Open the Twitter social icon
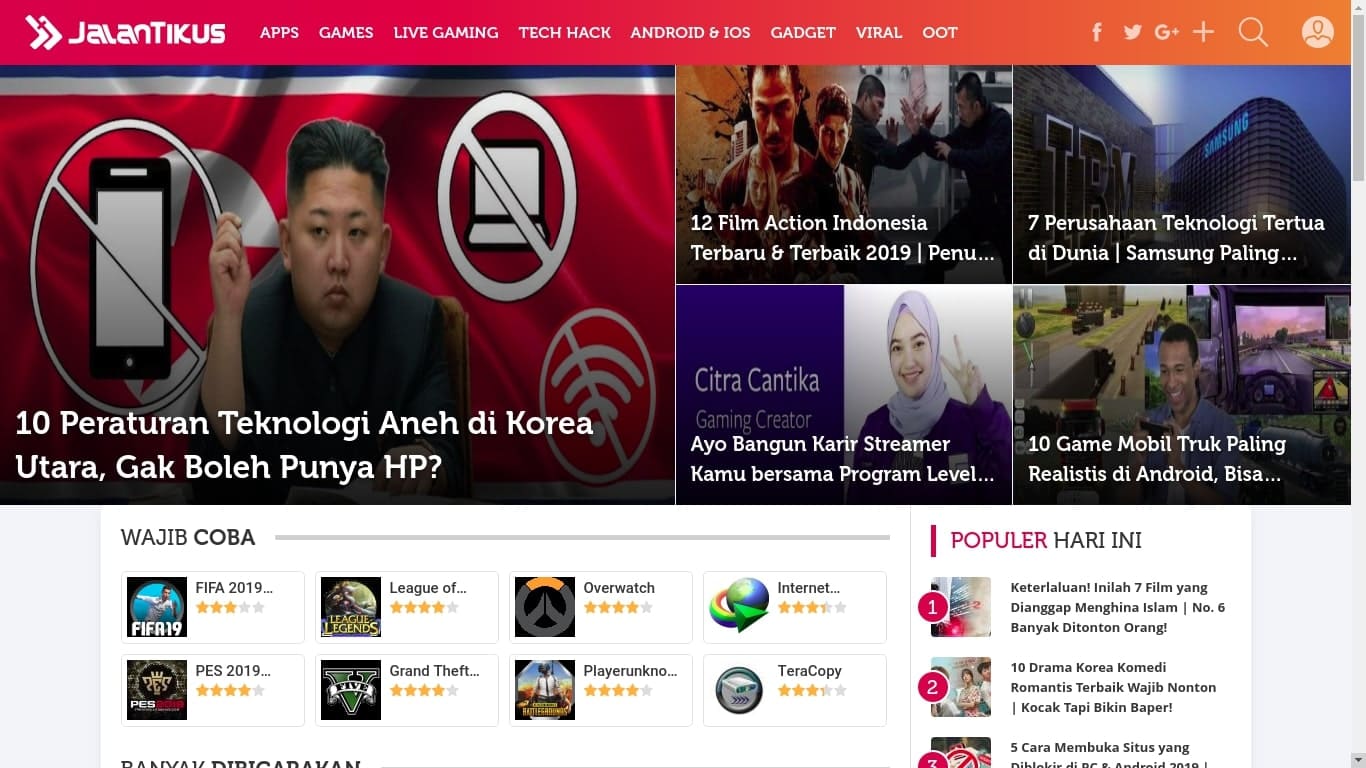The height and width of the screenshot is (768, 1366). coord(1132,32)
